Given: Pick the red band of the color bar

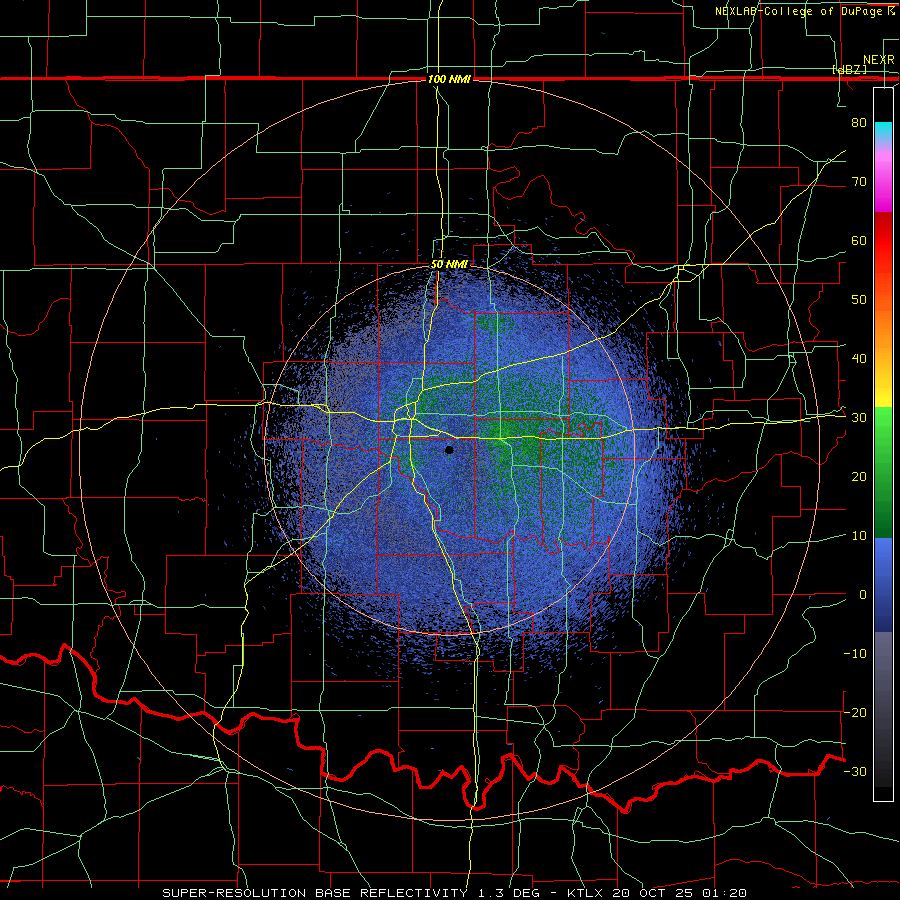Looking at the screenshot, I should pyautogui.click(x=883, y=241).
